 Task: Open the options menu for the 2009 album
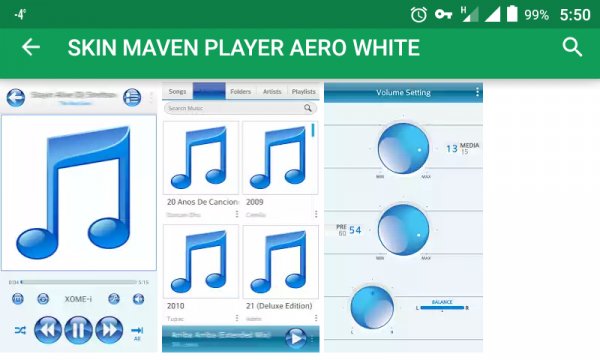tap(316, 214)
